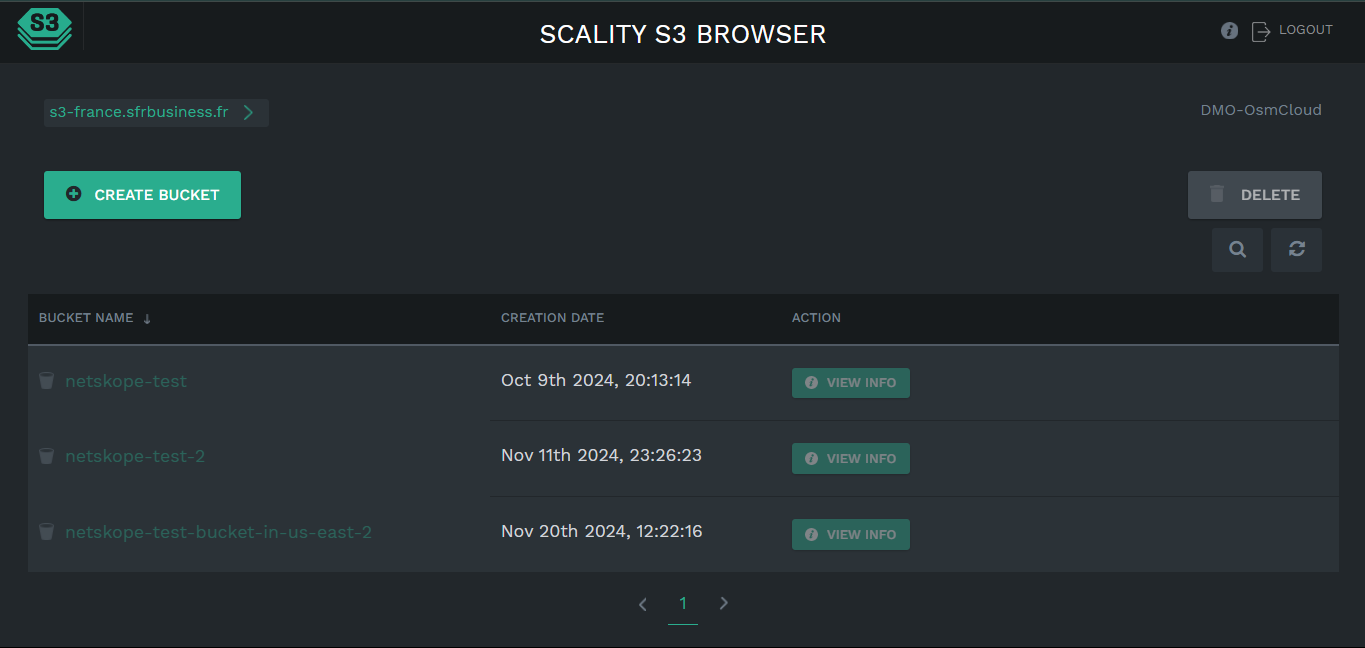This screenshot has height=648, width=1365.
Task: Click the logout door icon
Action: (x=1261, y=31)
